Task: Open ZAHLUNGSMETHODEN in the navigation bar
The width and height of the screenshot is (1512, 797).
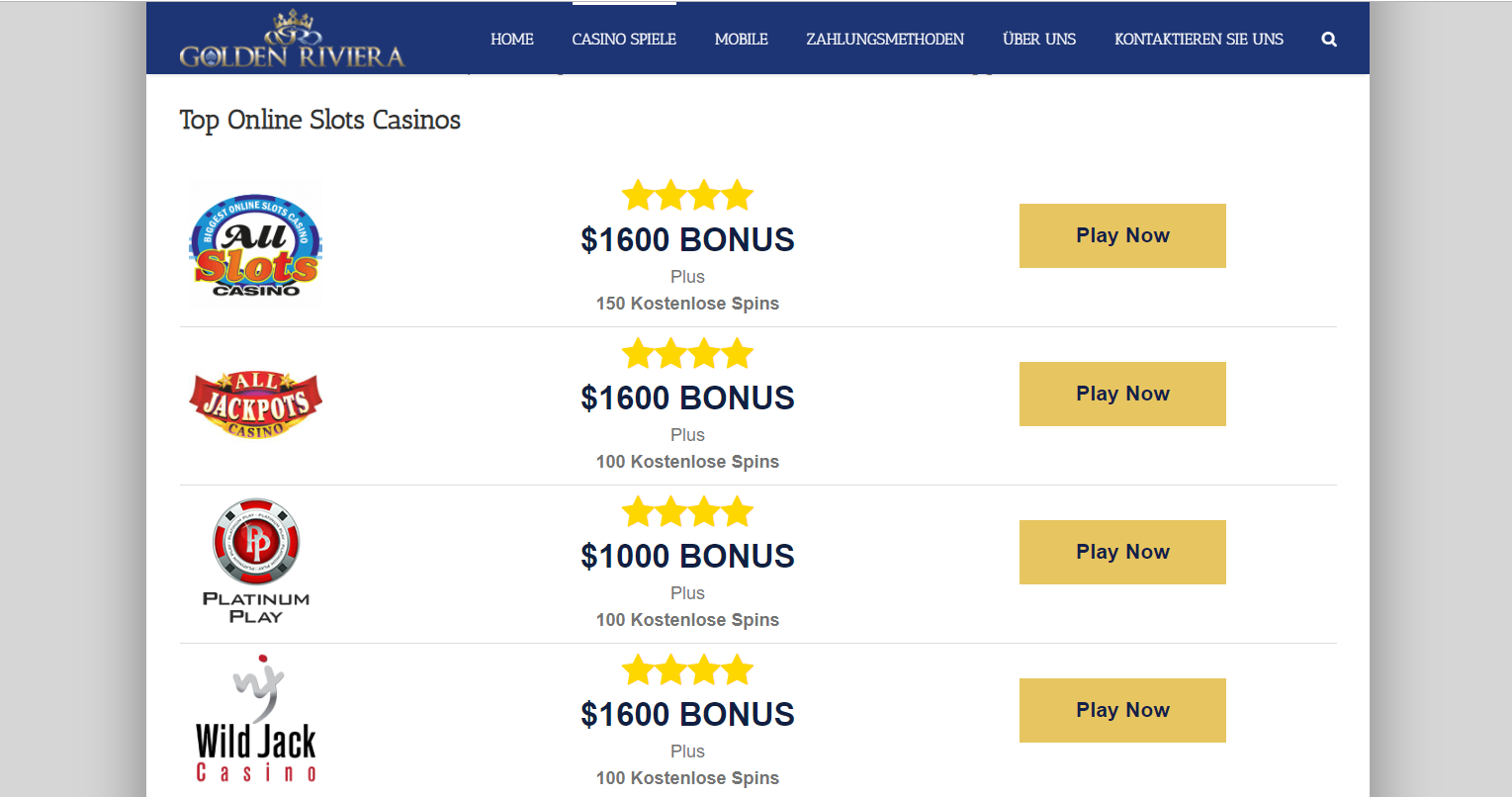Action: [x=885, y=40]
